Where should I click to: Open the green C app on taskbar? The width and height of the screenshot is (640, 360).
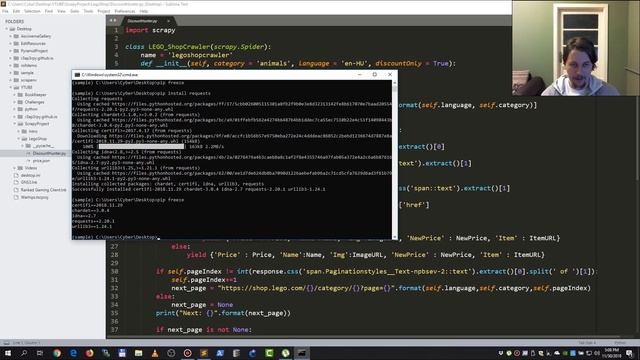[x=269, y=353]
